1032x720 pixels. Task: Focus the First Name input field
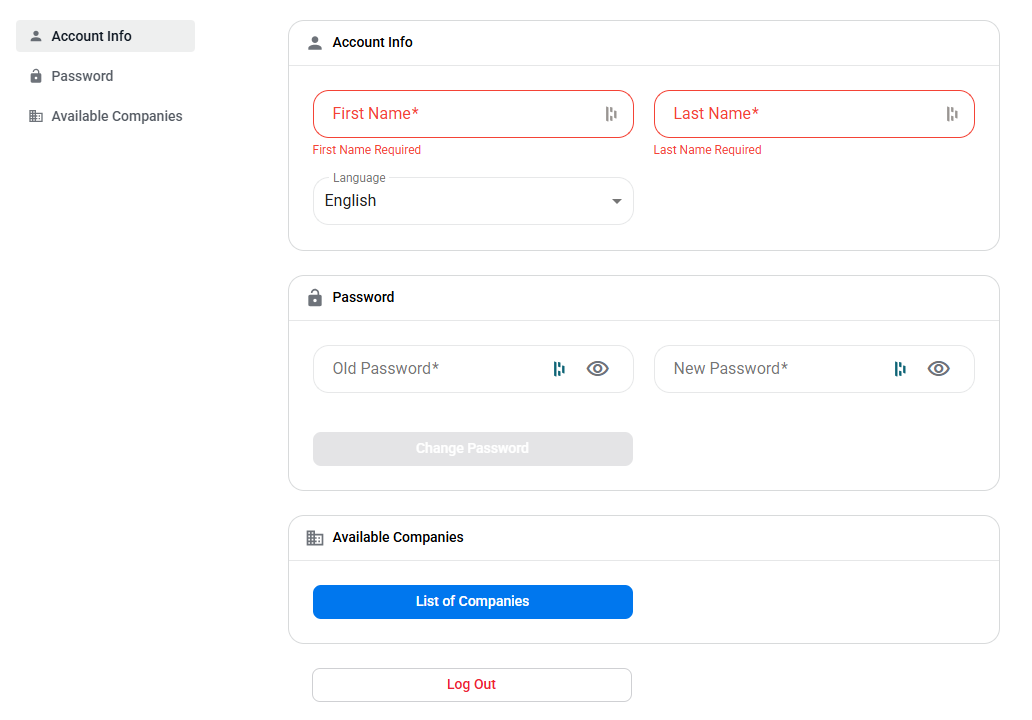[473, 114]
